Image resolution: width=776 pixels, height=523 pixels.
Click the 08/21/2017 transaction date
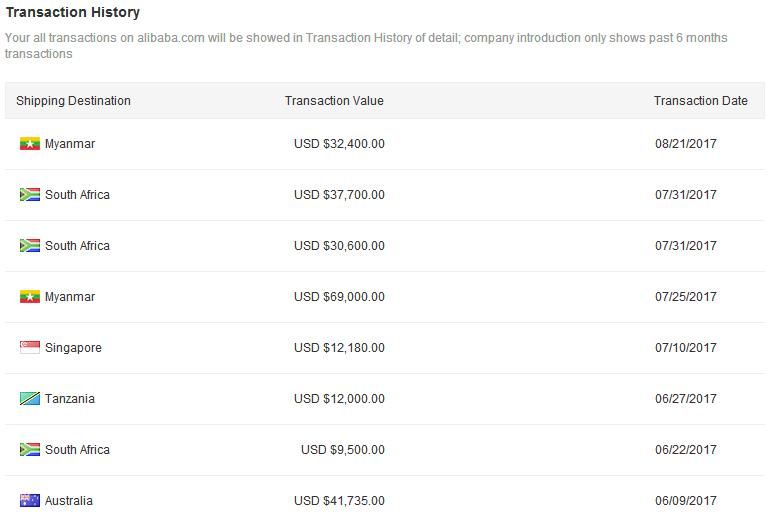pyautogui.click(x=686, y=144)
